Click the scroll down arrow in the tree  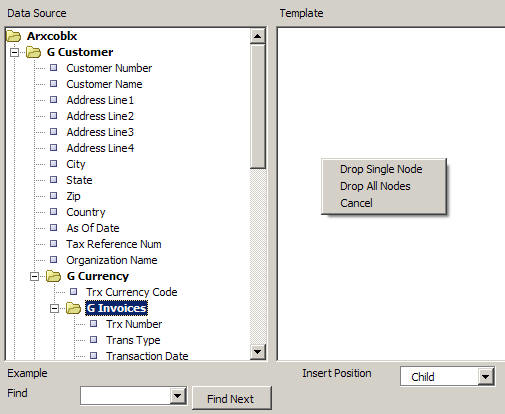point(258,351)
